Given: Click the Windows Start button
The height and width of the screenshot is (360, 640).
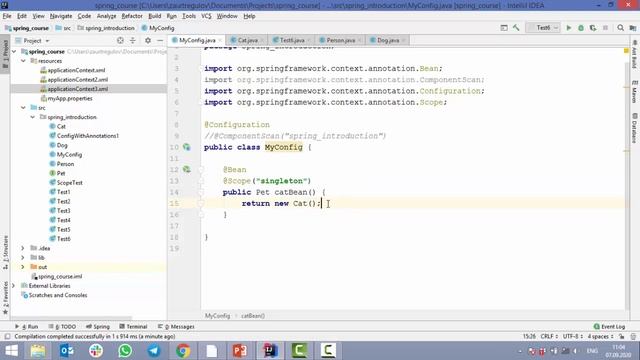Looking at the screenshot, I should (11, 351).
